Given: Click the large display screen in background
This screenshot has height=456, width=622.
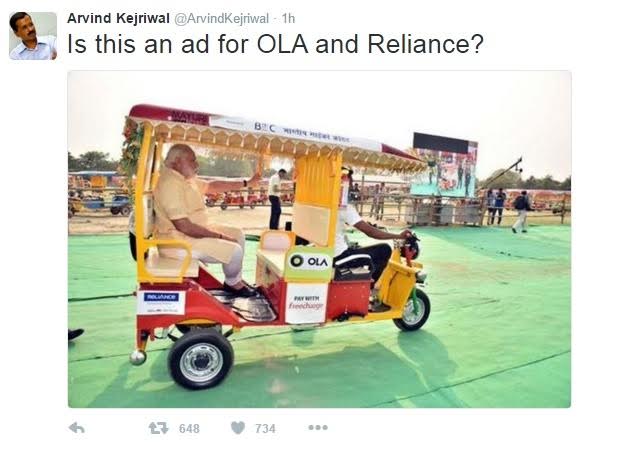Looking at the screenshot, I should click(443, 165).
